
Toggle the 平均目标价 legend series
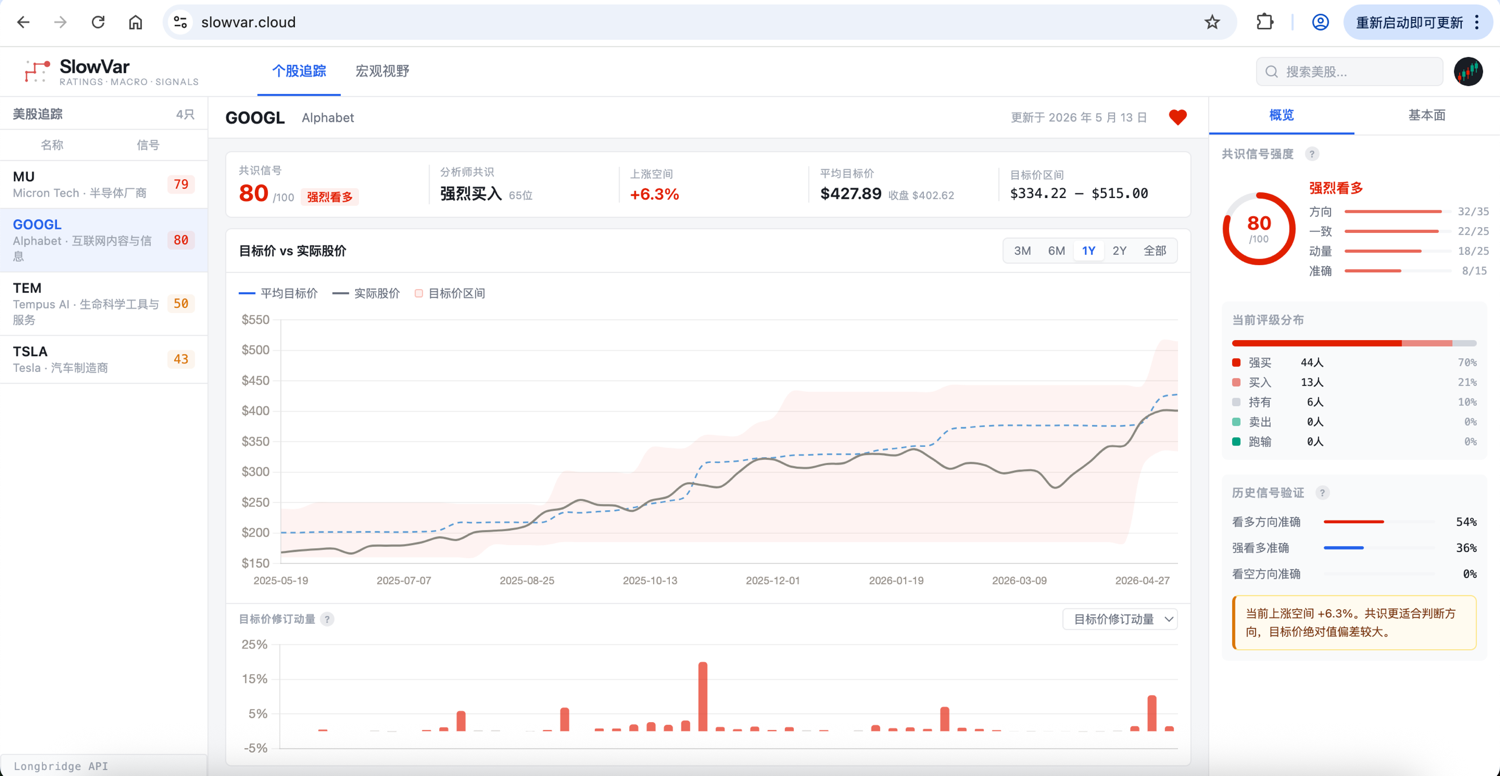pyautogui.click(x=279, y=294)
